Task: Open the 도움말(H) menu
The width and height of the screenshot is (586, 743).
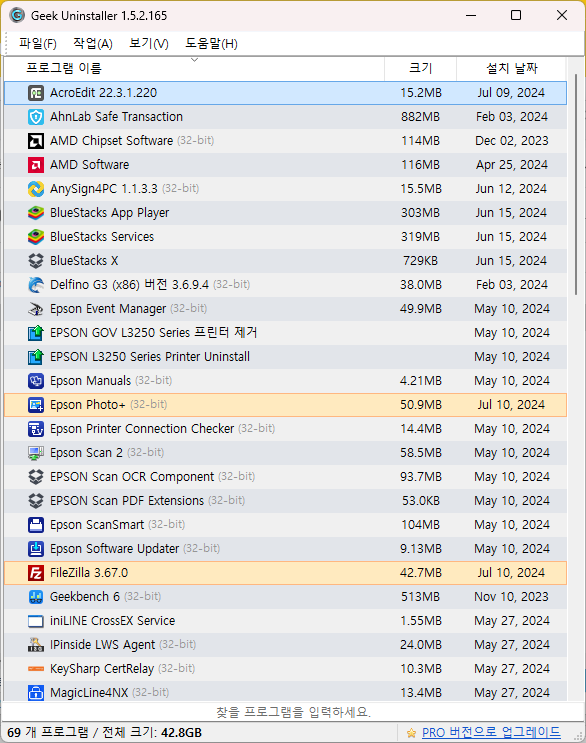Action: (211, 44)
